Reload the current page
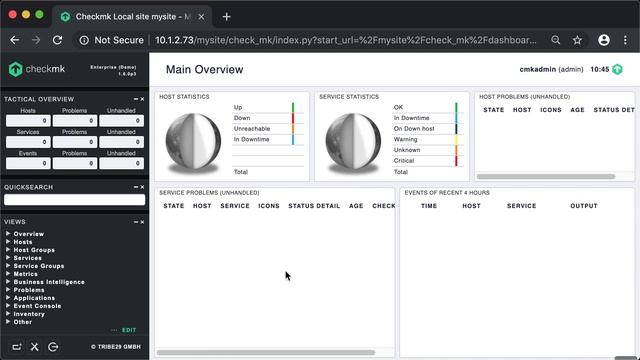Image resolution: width=640 pixels, height=360 pixels. tap(58, 40)
